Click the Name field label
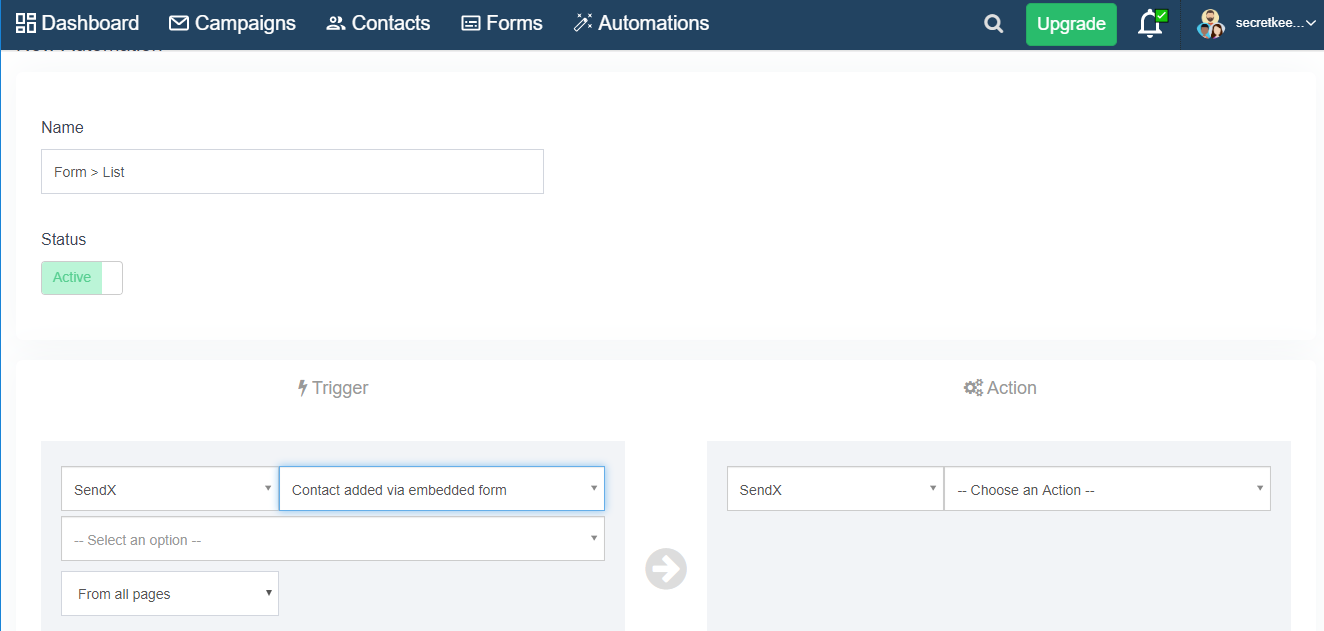Image resolution: width=1324 pixels, height=631 pixels. (62, 128)
